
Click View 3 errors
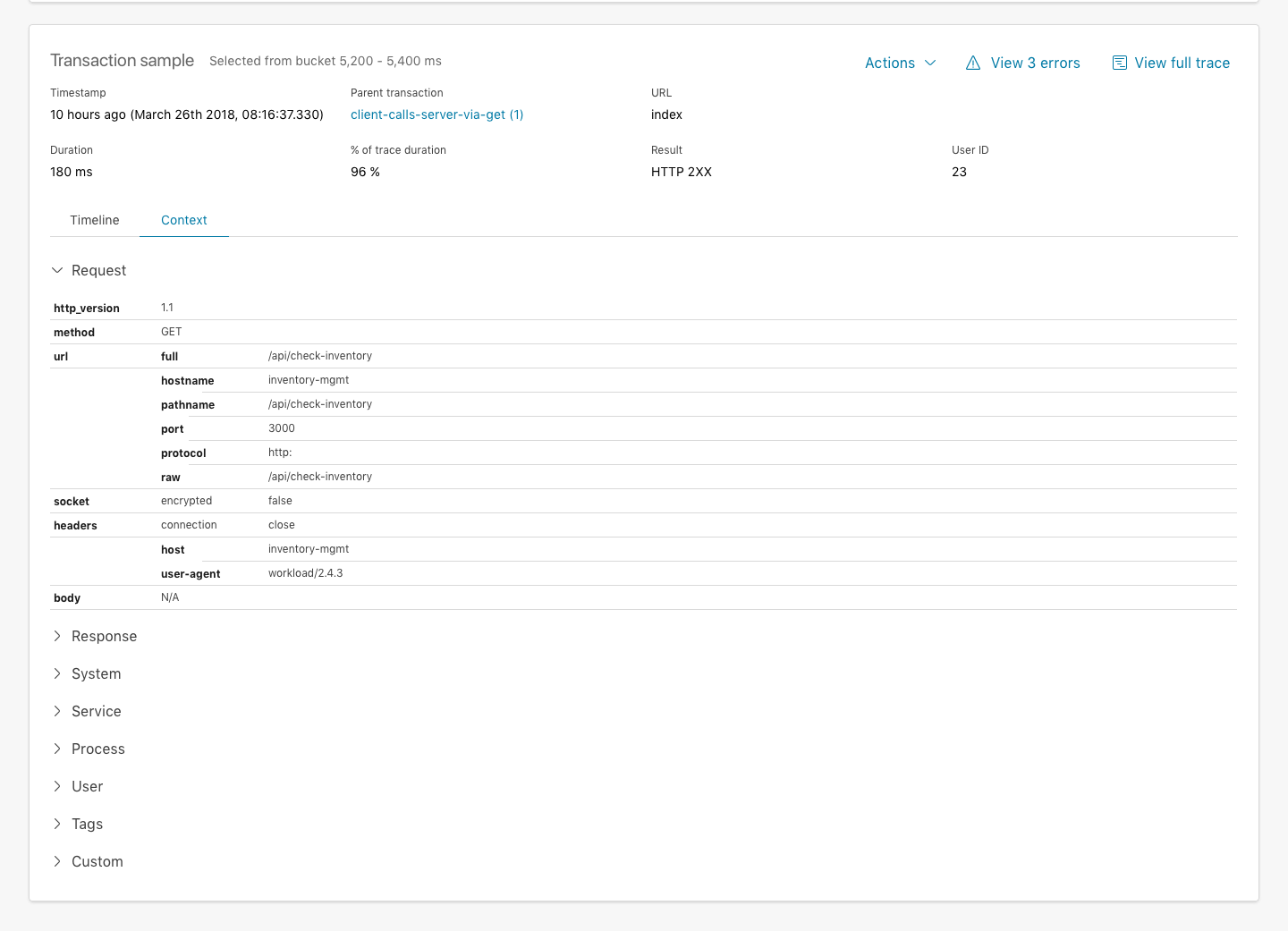click(x=1035, y=63)
